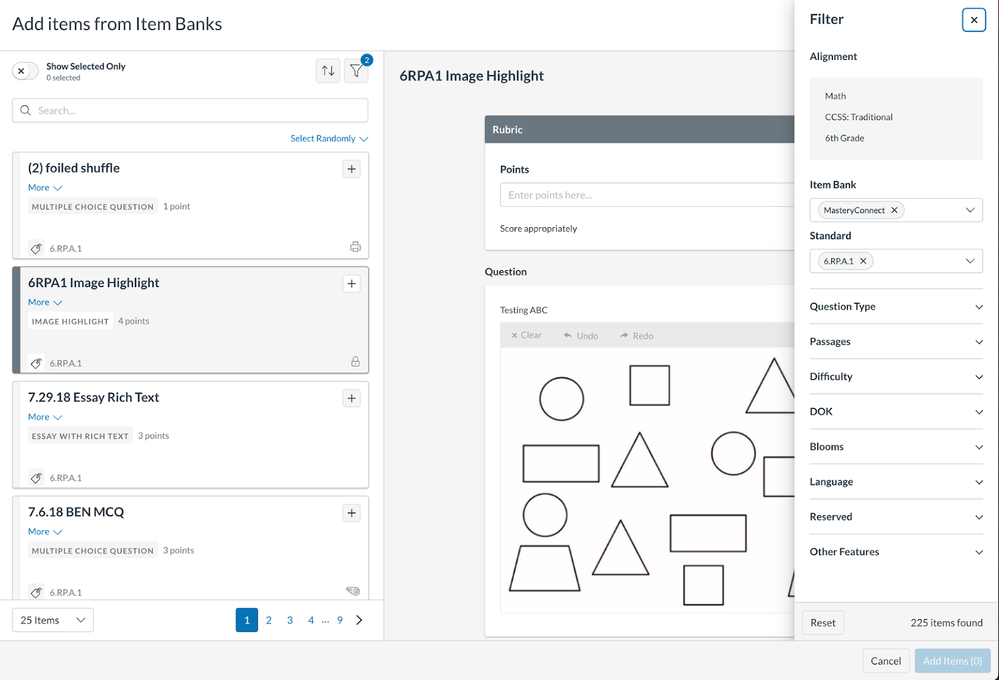
Task: Go to page 2 of results
Action: (268, 620)
